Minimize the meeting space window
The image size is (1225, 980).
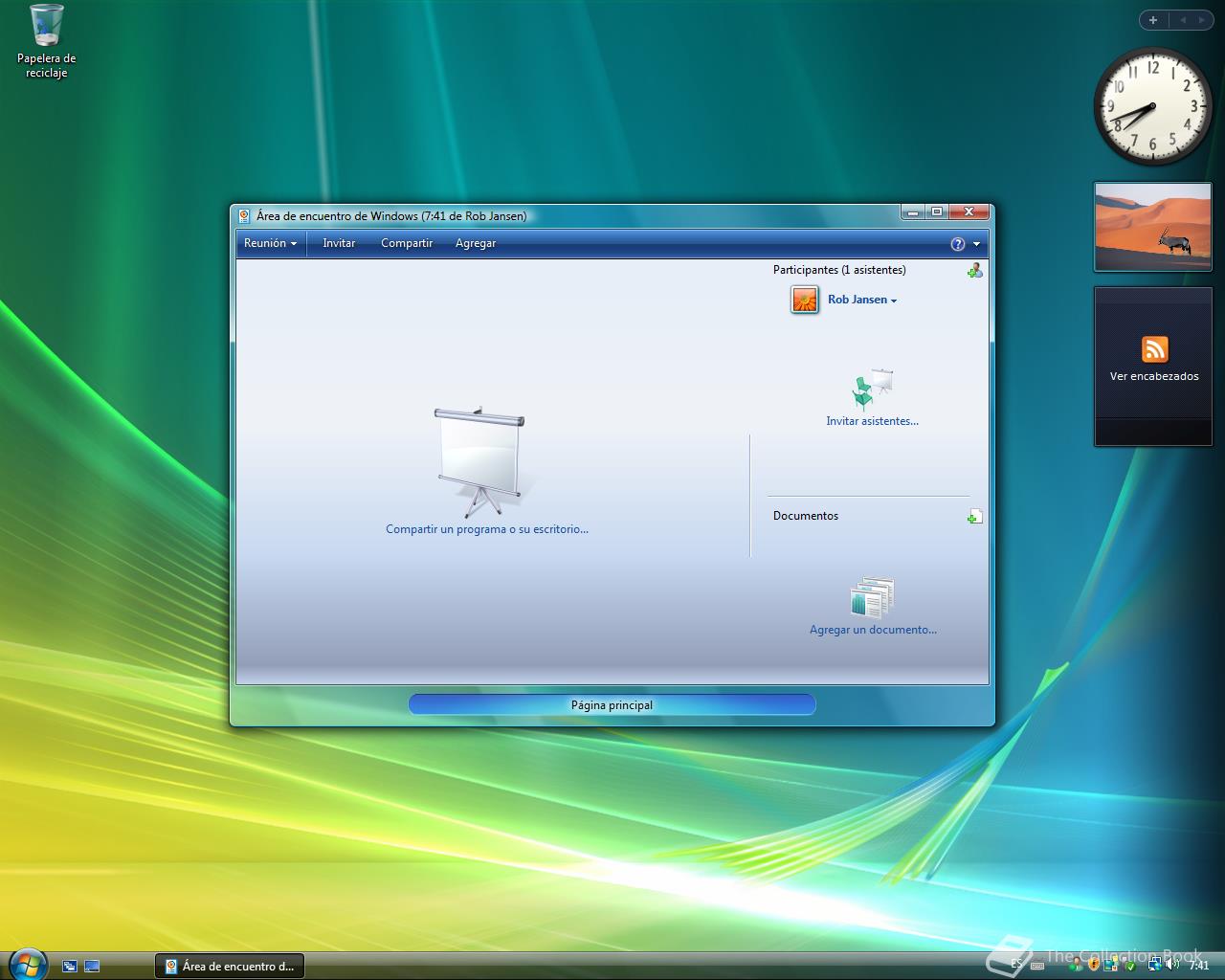(x=914, y=212)
